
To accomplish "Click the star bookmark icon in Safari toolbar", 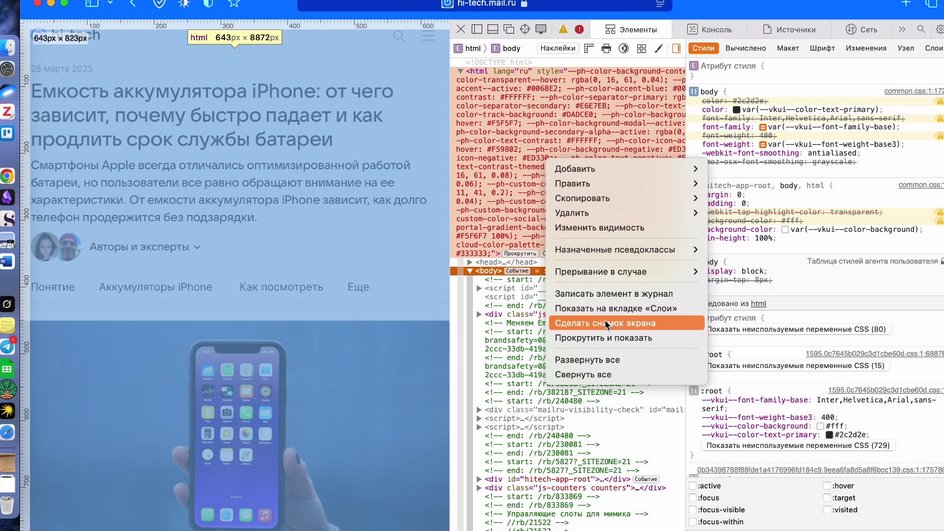I will [234, 4].
